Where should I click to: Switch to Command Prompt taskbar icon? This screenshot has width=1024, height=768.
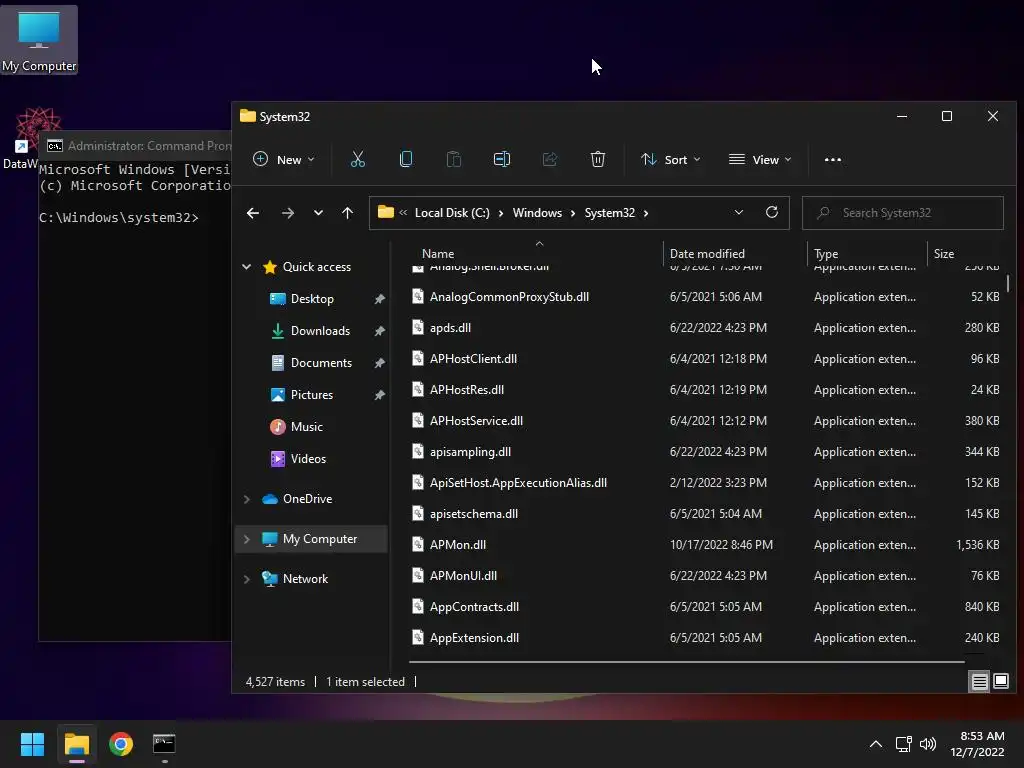point(164,743)
